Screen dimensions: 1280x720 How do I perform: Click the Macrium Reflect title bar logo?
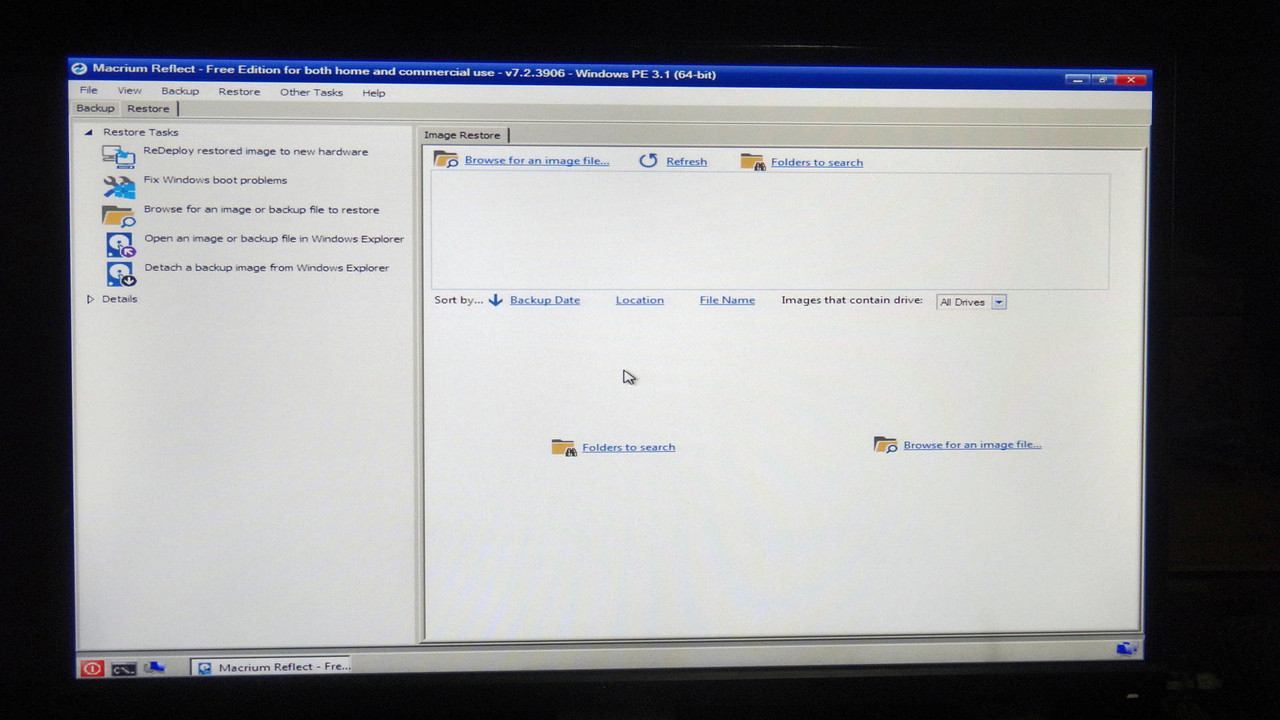point(80,69)
